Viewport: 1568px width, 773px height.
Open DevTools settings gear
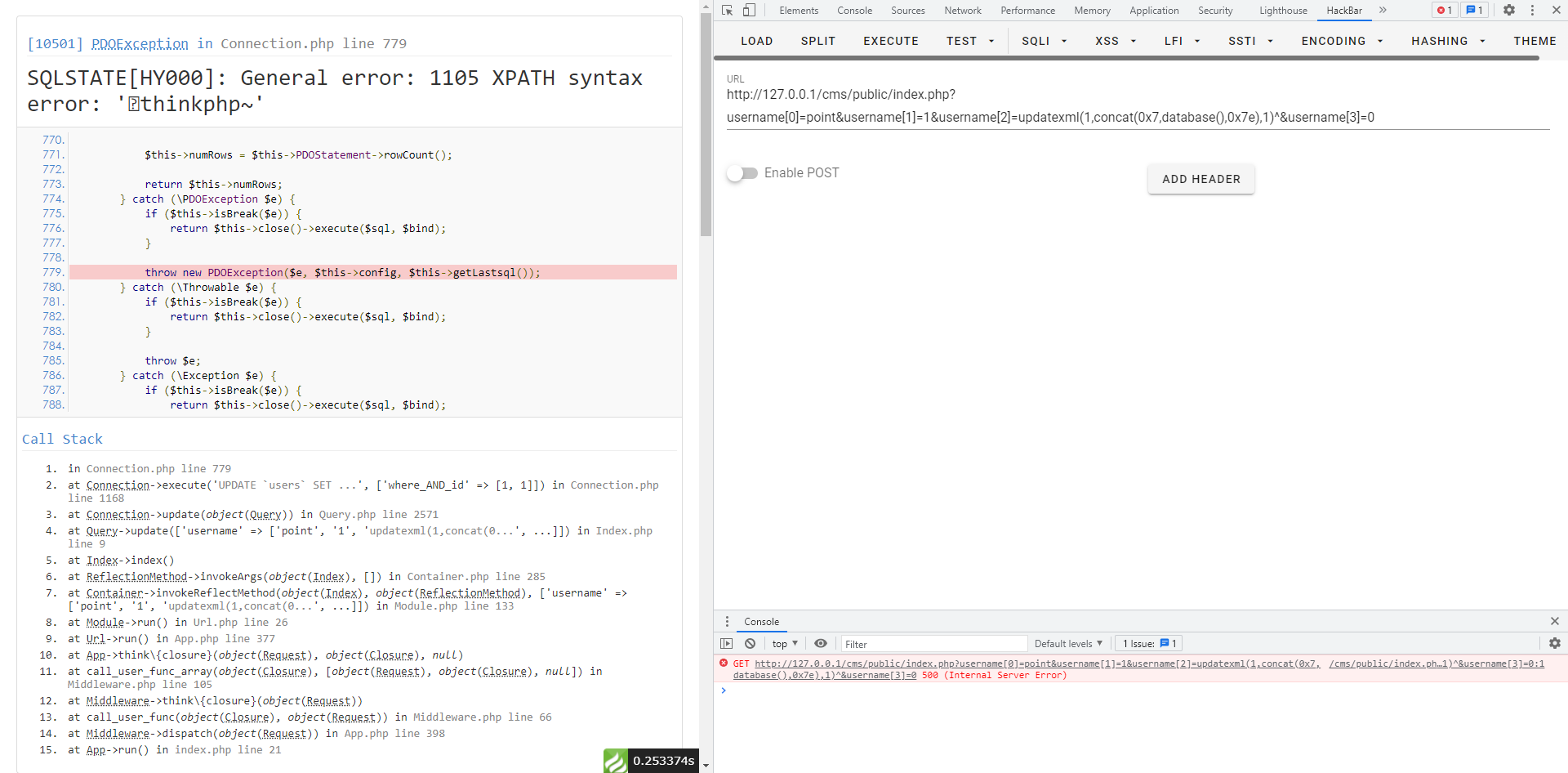click(1509, 10)
